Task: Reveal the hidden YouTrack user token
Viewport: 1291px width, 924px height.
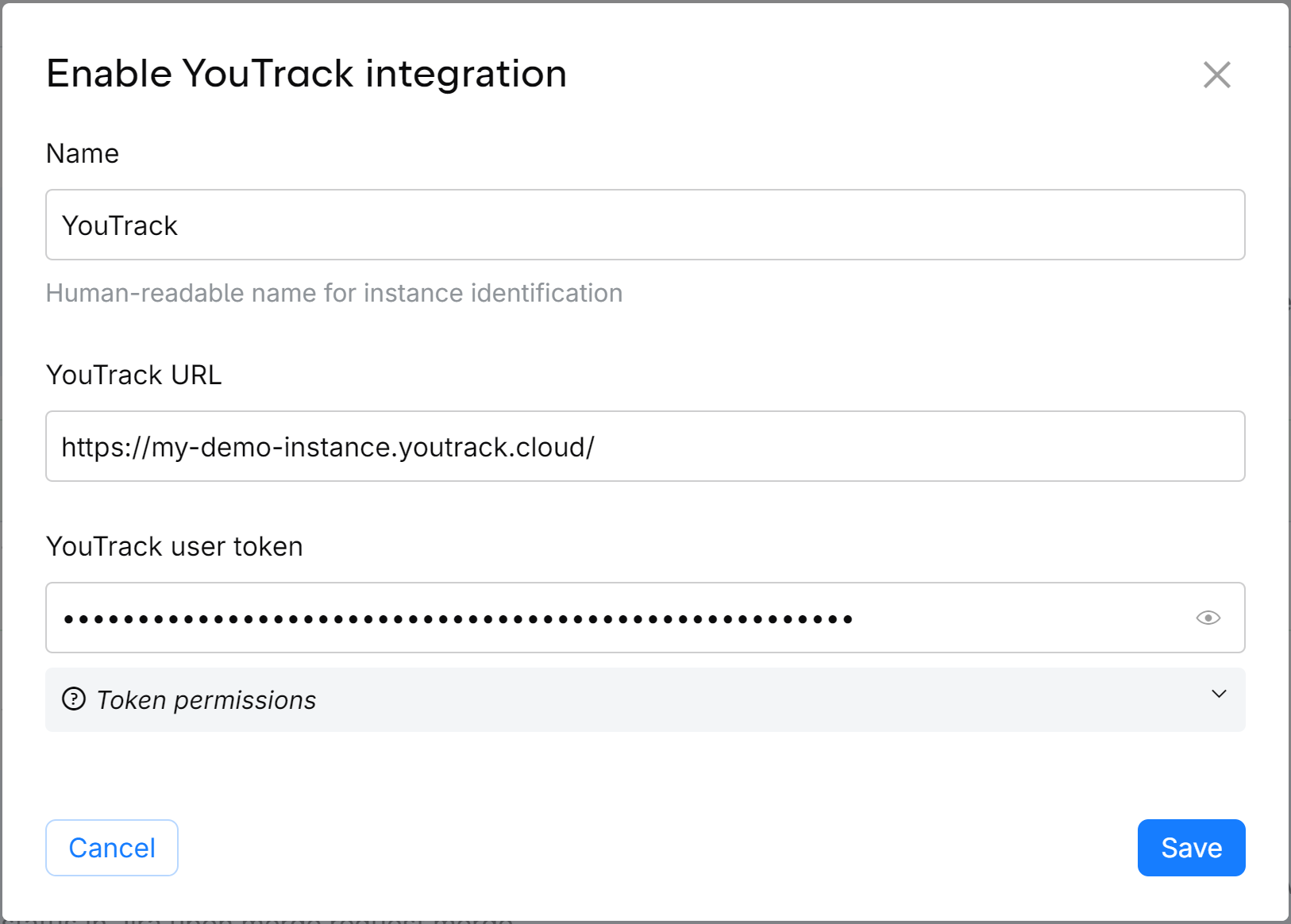Action: 1208,618
